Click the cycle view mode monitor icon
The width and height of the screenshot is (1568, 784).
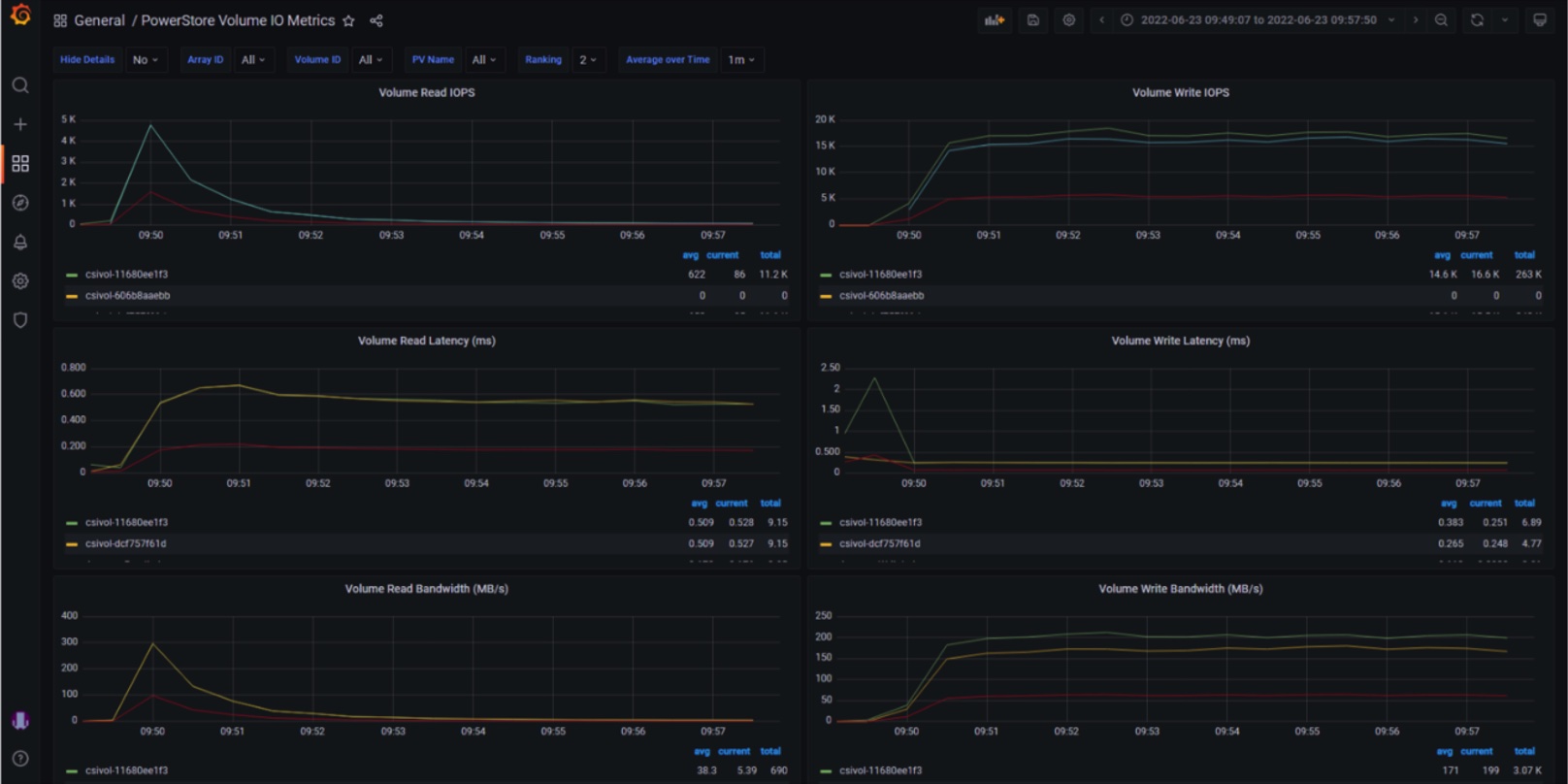1540,19
